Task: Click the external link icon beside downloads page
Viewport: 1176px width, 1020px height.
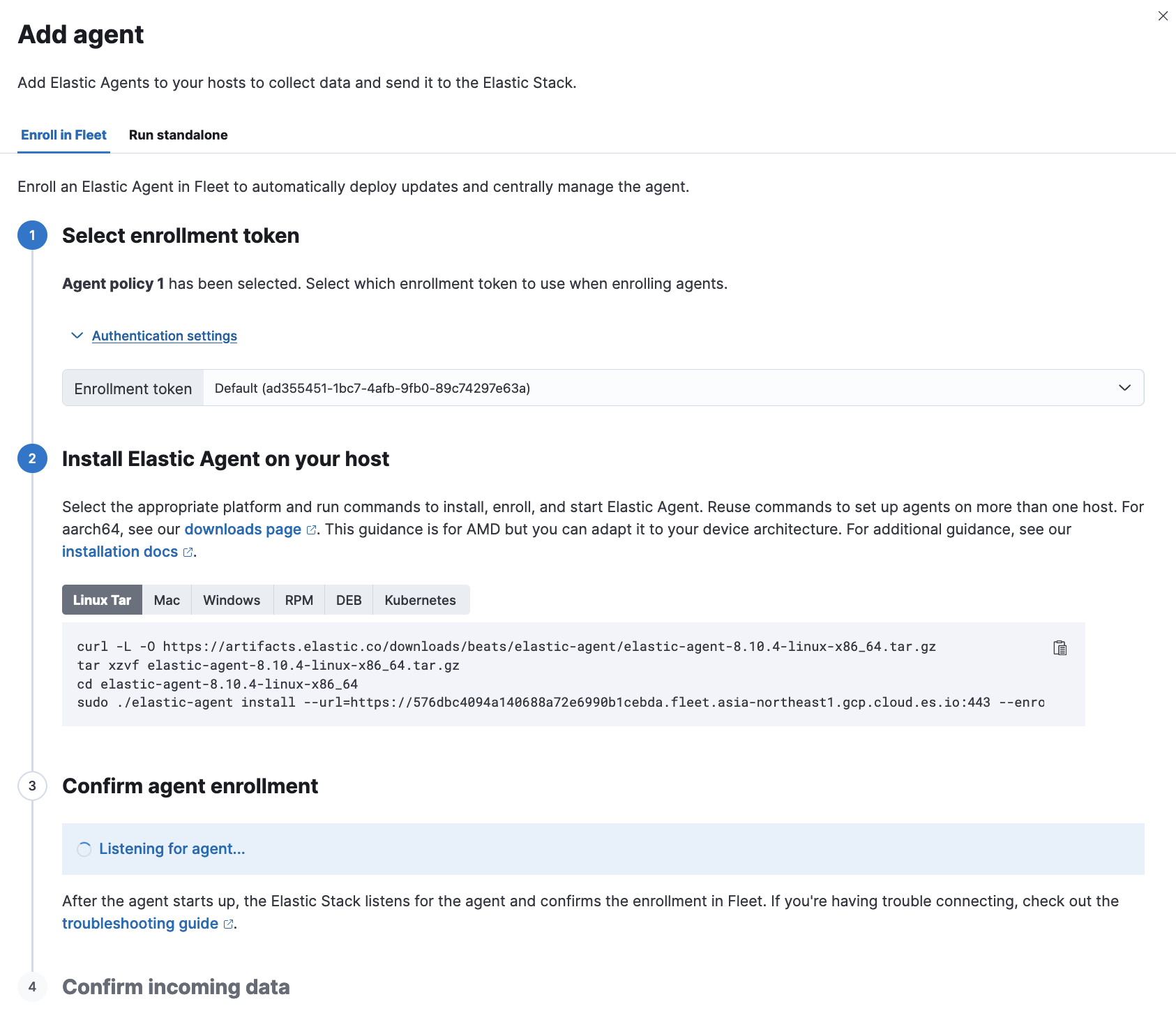Action: (311, 530)
